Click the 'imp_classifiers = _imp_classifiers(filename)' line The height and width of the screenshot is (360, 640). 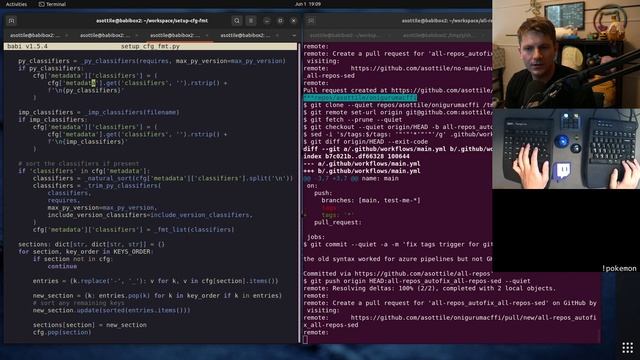click(x=99, y=112)
